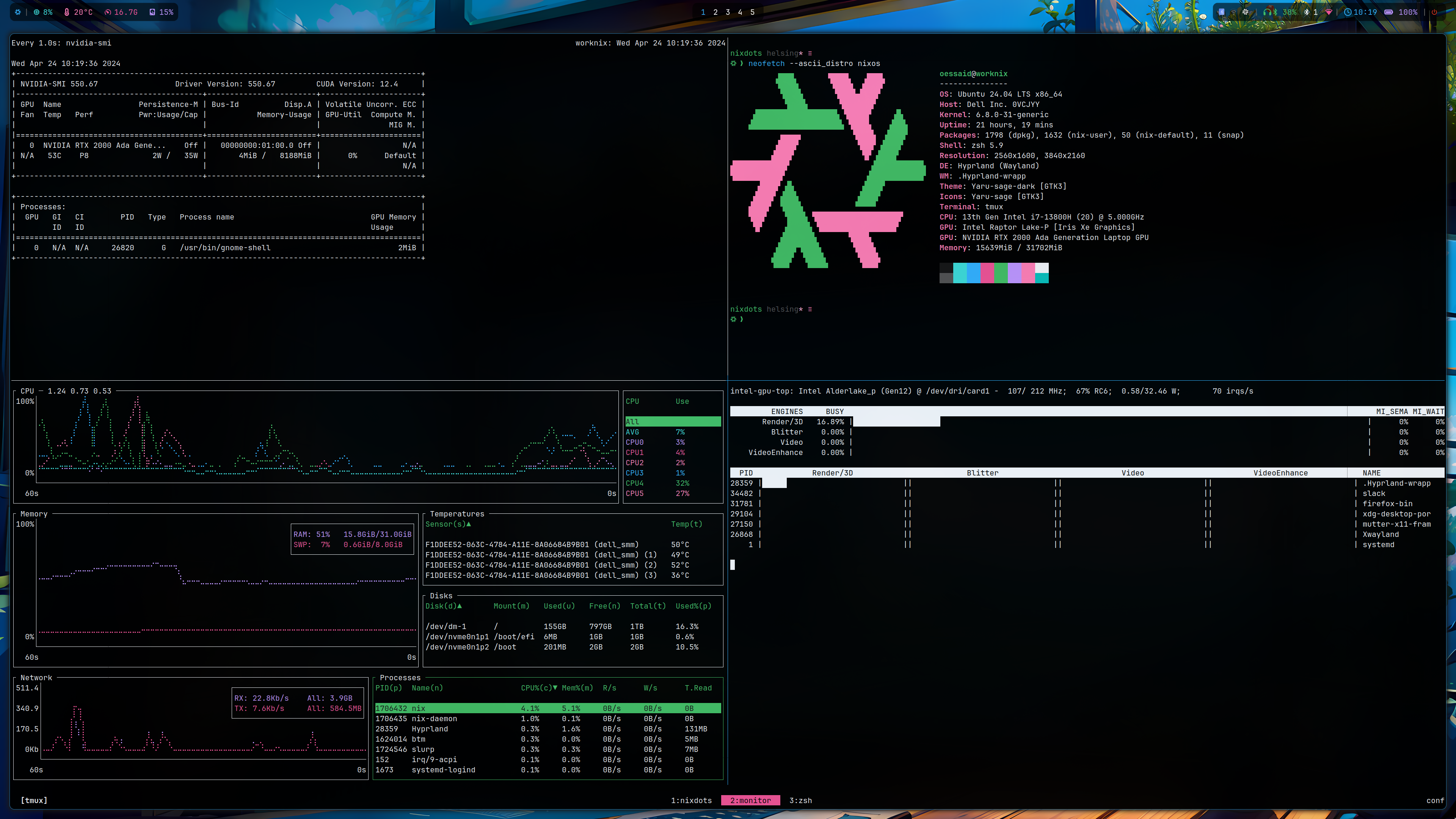This screenshot has width=1456, height=819.
Task: Select the 2:monitor tmux window
Action: coord(751,800)
